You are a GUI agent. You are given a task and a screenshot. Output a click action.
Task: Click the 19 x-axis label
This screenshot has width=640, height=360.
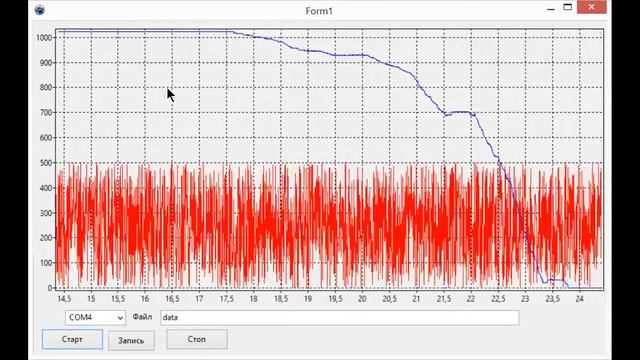(308, 299)
